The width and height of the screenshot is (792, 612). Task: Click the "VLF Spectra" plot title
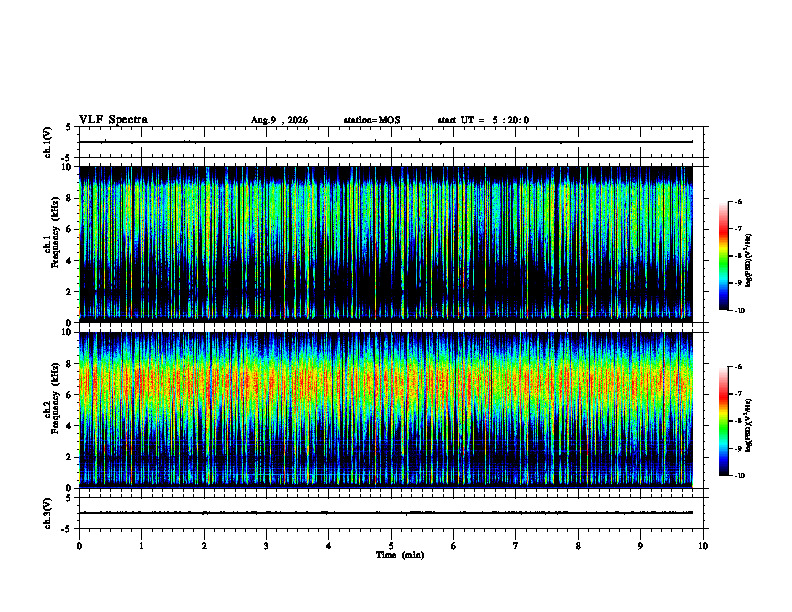pos(113,120)
